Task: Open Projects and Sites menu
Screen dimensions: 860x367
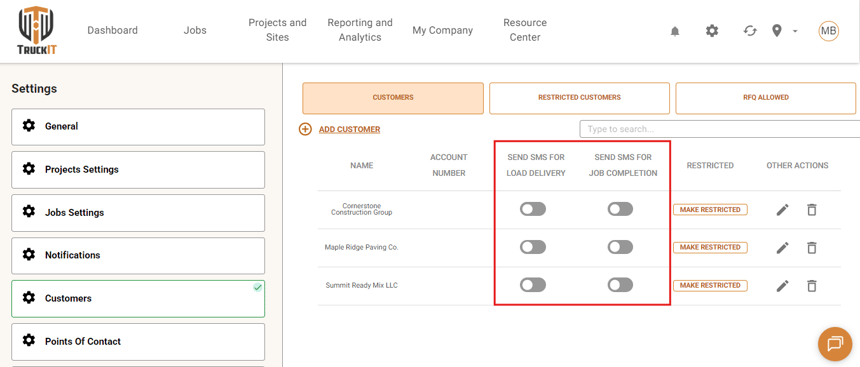Action: pyautogui.click(x=278, y=30)
